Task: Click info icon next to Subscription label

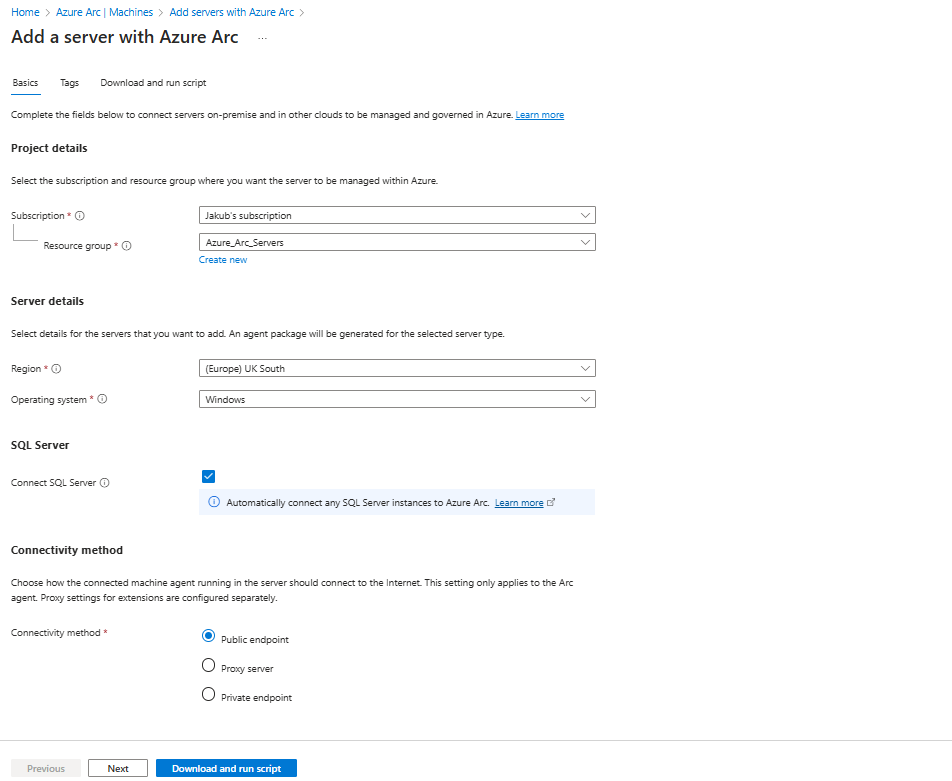Action: point(80,216)
